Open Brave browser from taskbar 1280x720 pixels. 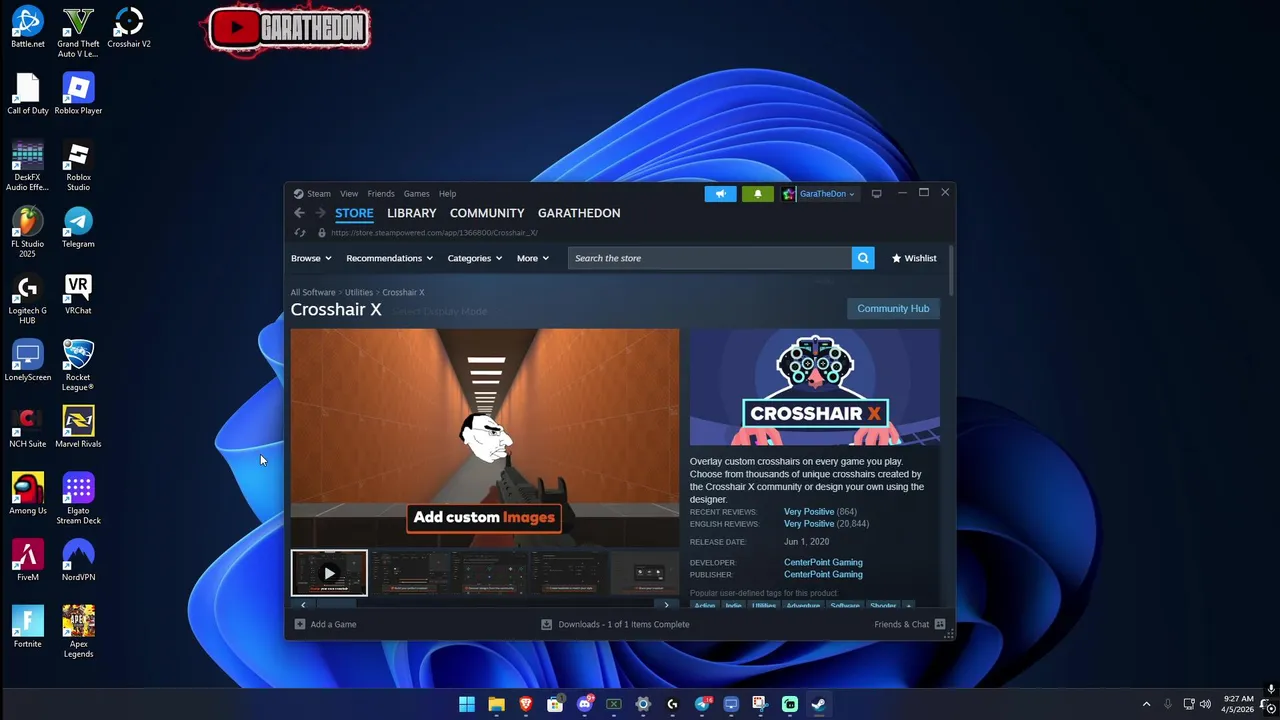coord(526,704)
